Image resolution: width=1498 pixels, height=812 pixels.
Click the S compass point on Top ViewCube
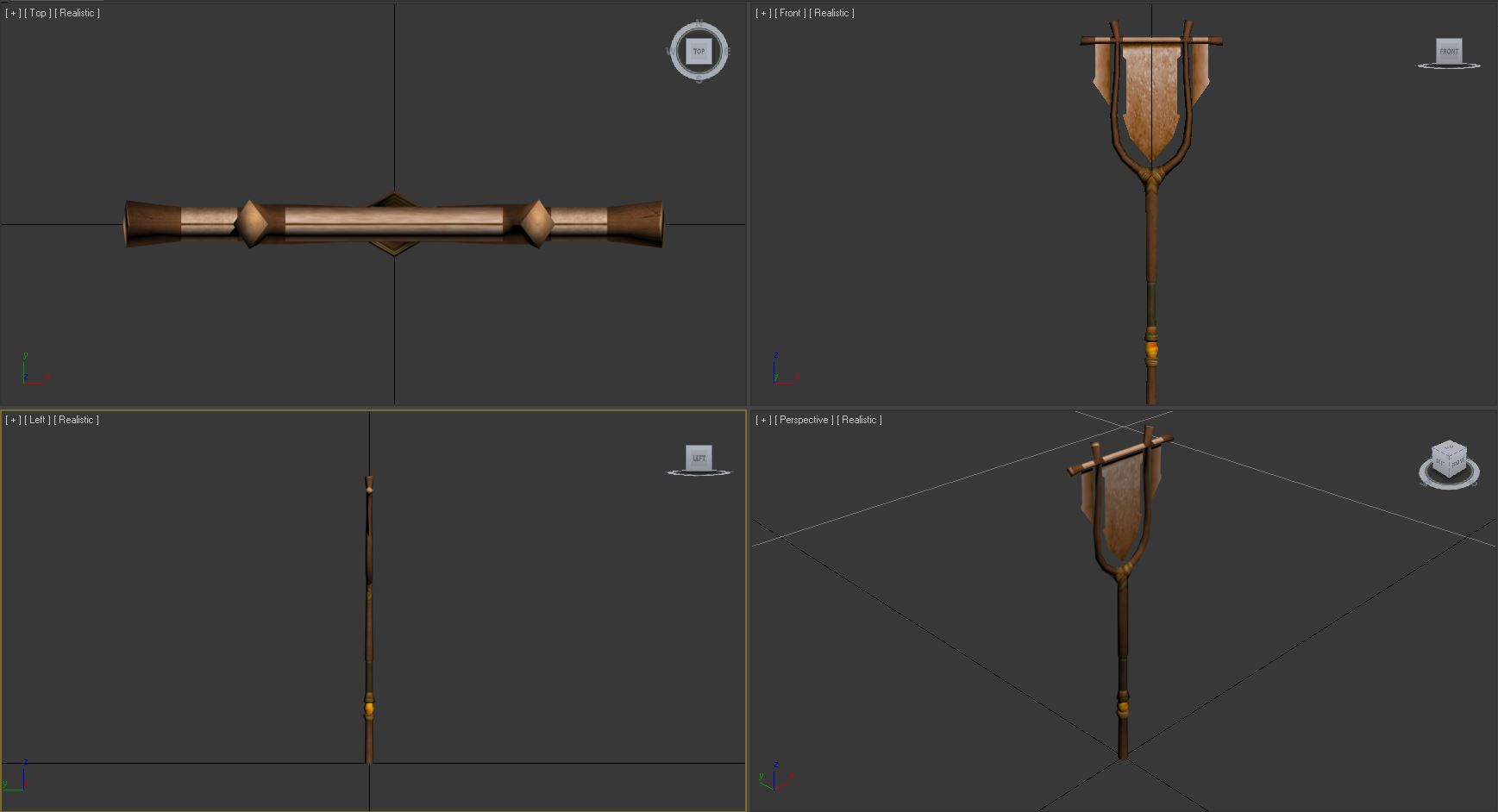pos(699,79)
